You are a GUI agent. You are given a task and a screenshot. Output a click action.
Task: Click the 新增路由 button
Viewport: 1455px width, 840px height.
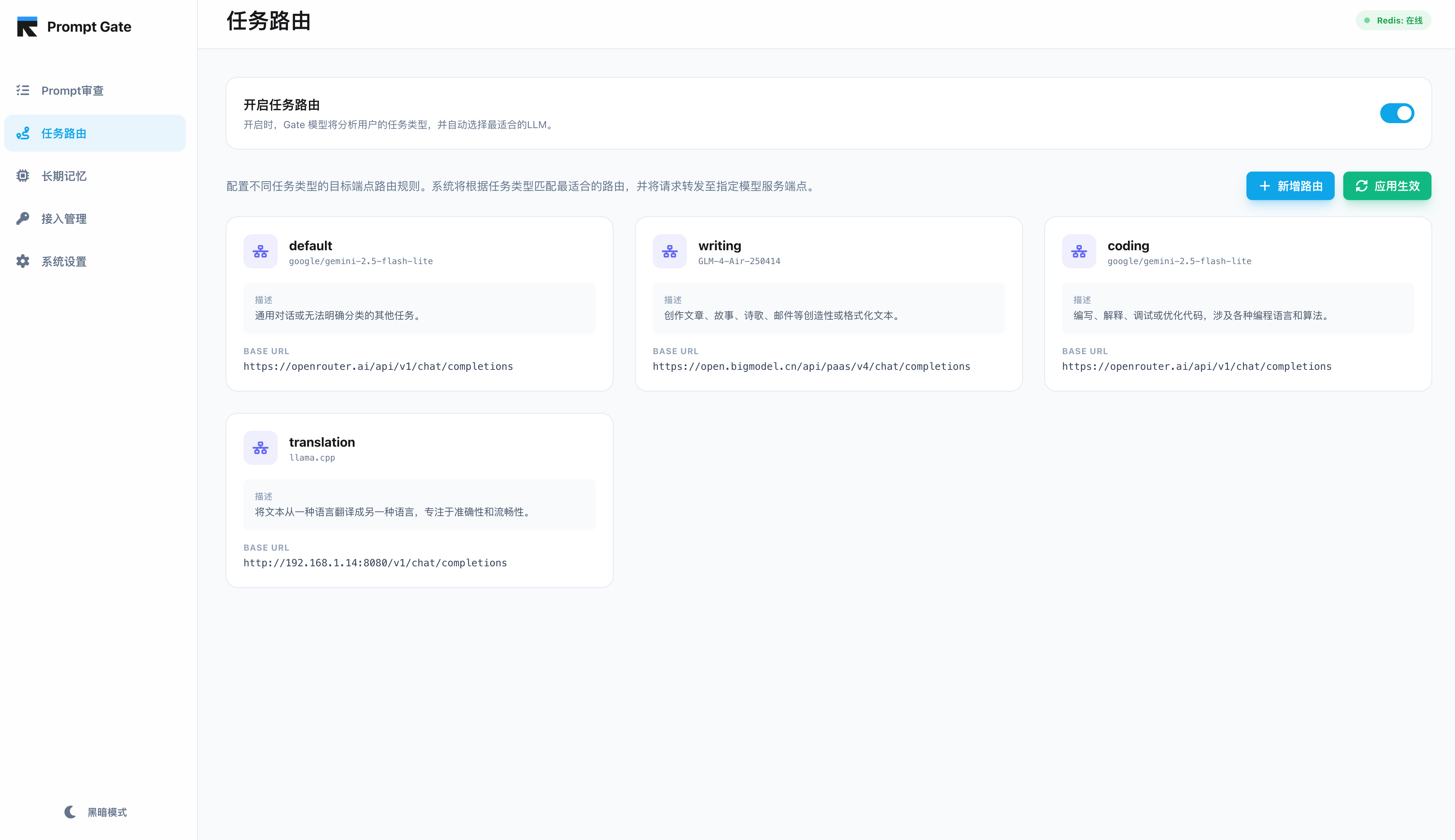(1289, 186)
